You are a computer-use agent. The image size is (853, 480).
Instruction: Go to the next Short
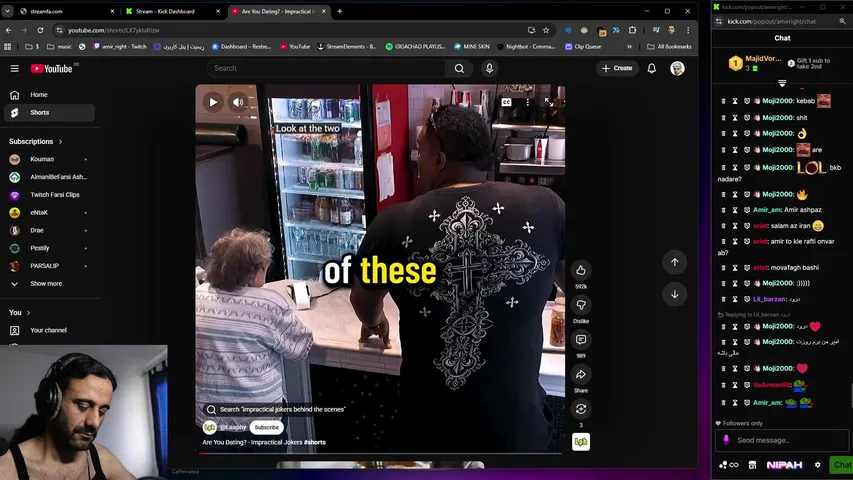click(675, 294)
